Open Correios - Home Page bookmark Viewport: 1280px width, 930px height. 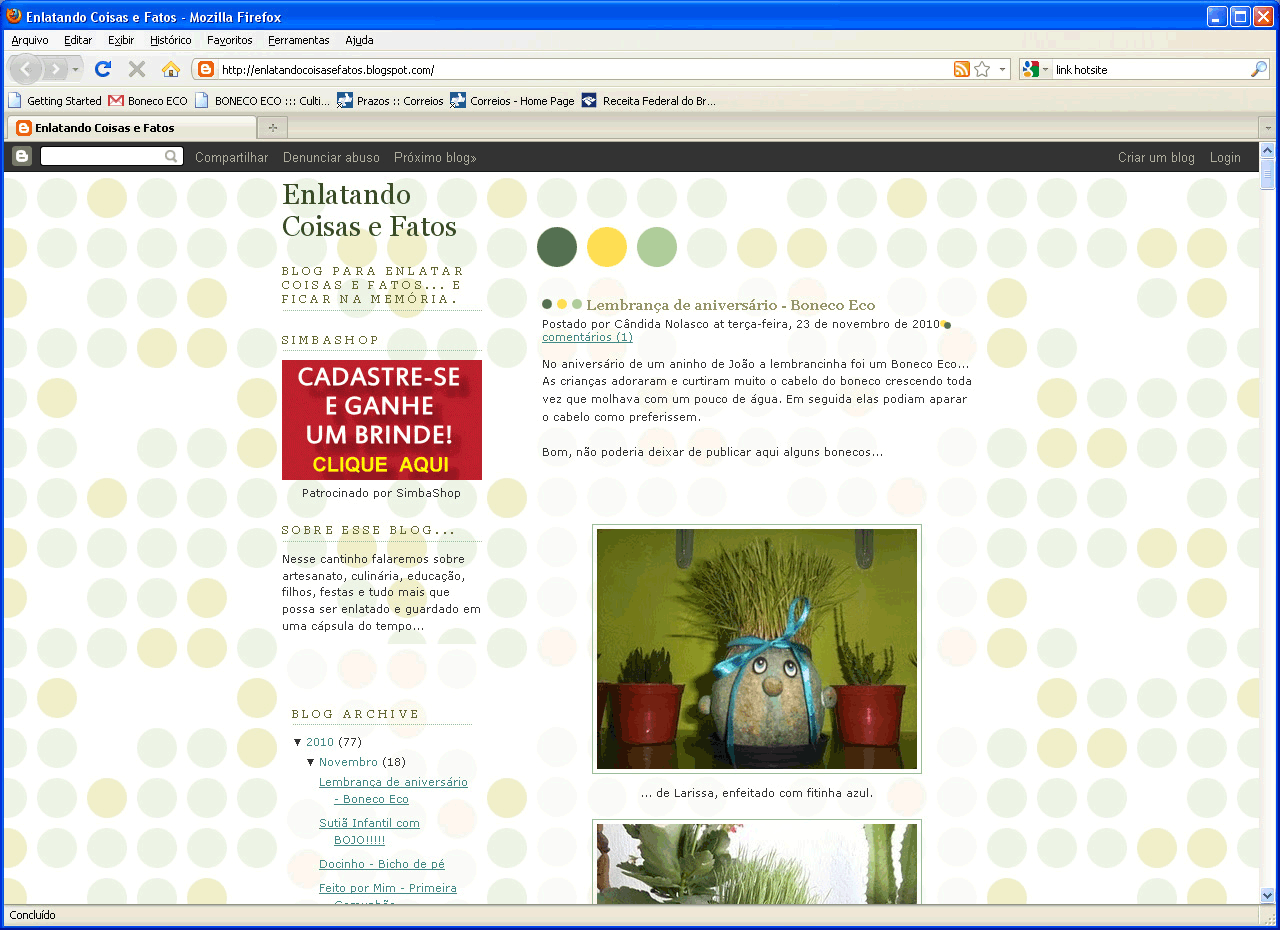(x=512, y=101)
